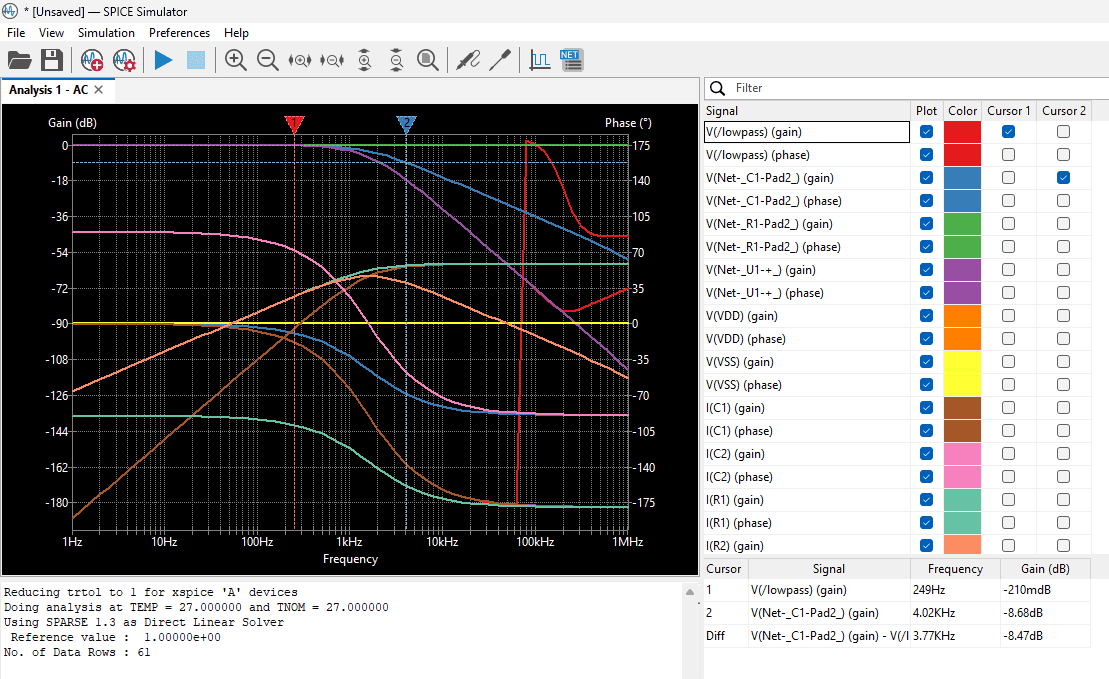The image size is (1109, 679).
Task: Open the View menu
Action: pyautogui.click(x=51, y=33)
